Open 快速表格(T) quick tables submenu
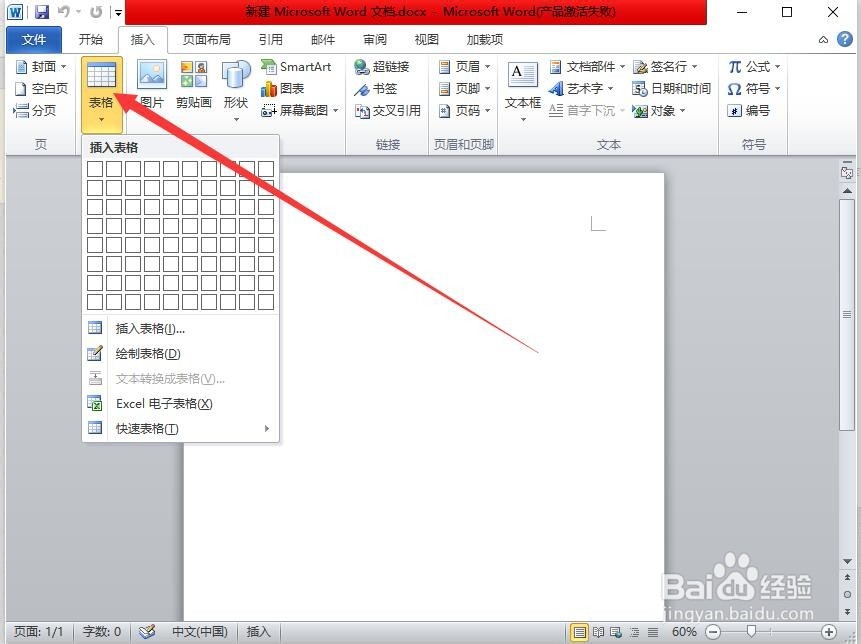 click(181, 428)
